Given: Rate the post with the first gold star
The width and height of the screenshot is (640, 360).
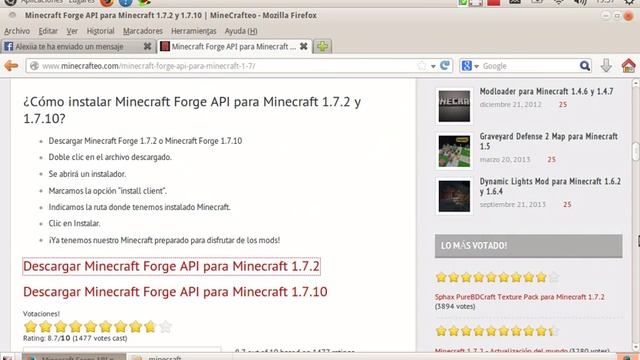Looking at the screenshot, I should tap(30, 327).
